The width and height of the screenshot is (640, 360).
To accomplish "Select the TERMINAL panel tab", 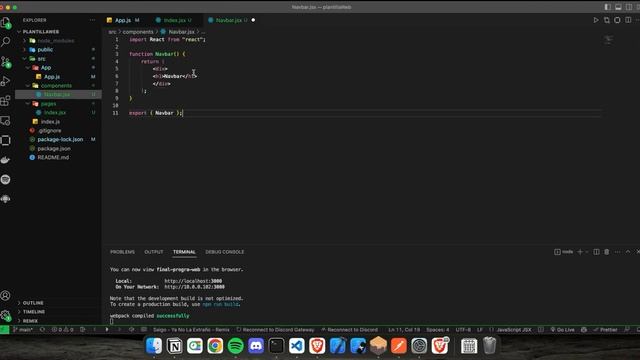I will click(x=184, y=252).
